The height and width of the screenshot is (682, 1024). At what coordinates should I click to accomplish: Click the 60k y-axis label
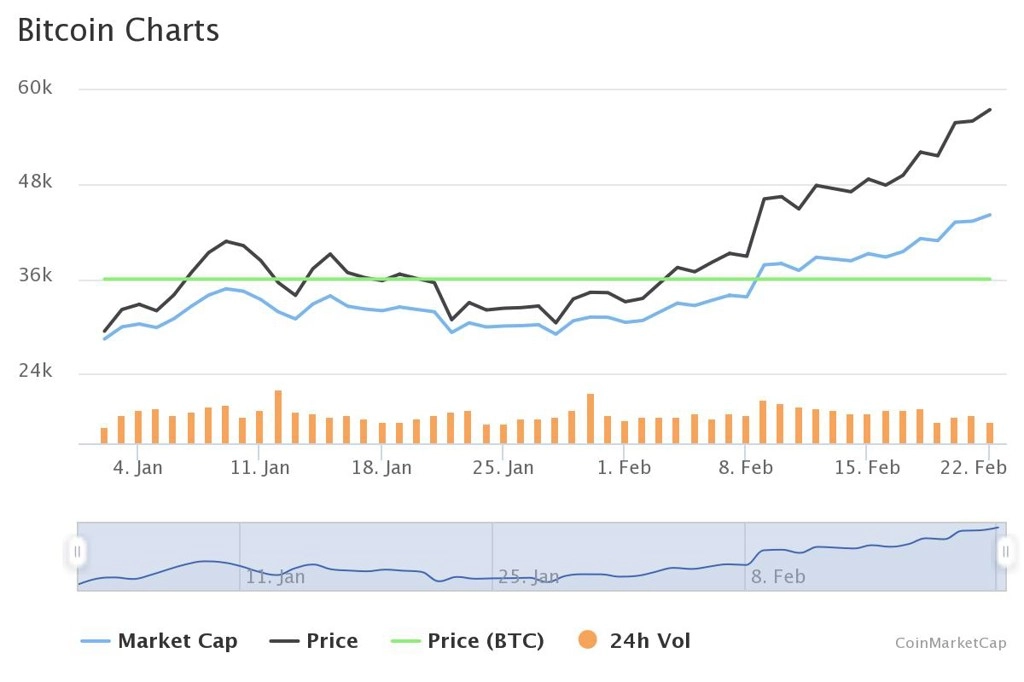(35, 88)
